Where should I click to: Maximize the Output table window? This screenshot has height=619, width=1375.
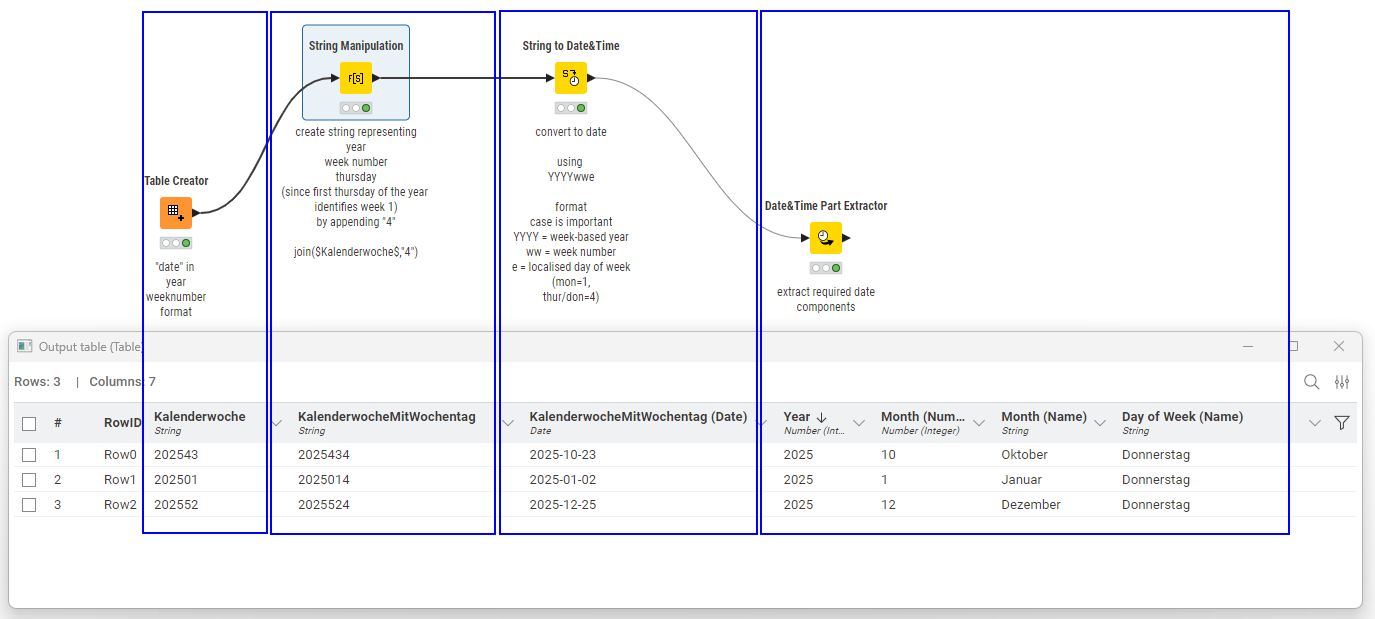tap(1293, 346)
